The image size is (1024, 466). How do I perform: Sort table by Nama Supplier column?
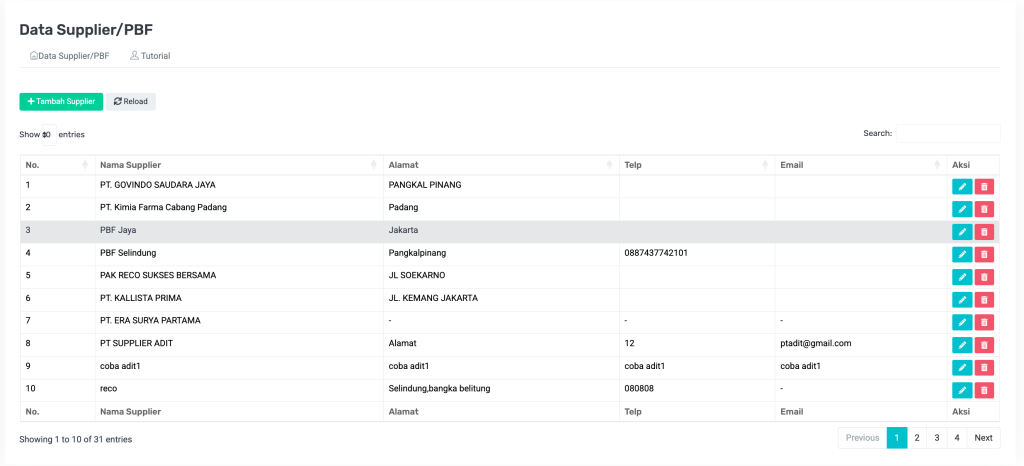tap(240, 165)
